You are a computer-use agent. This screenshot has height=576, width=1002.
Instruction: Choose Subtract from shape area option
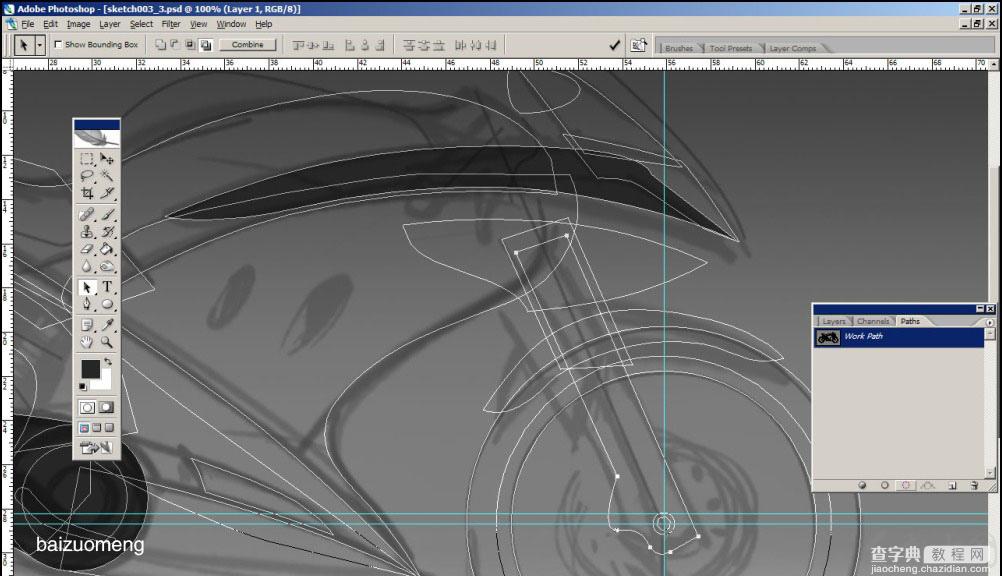click(x=175, y=45)
